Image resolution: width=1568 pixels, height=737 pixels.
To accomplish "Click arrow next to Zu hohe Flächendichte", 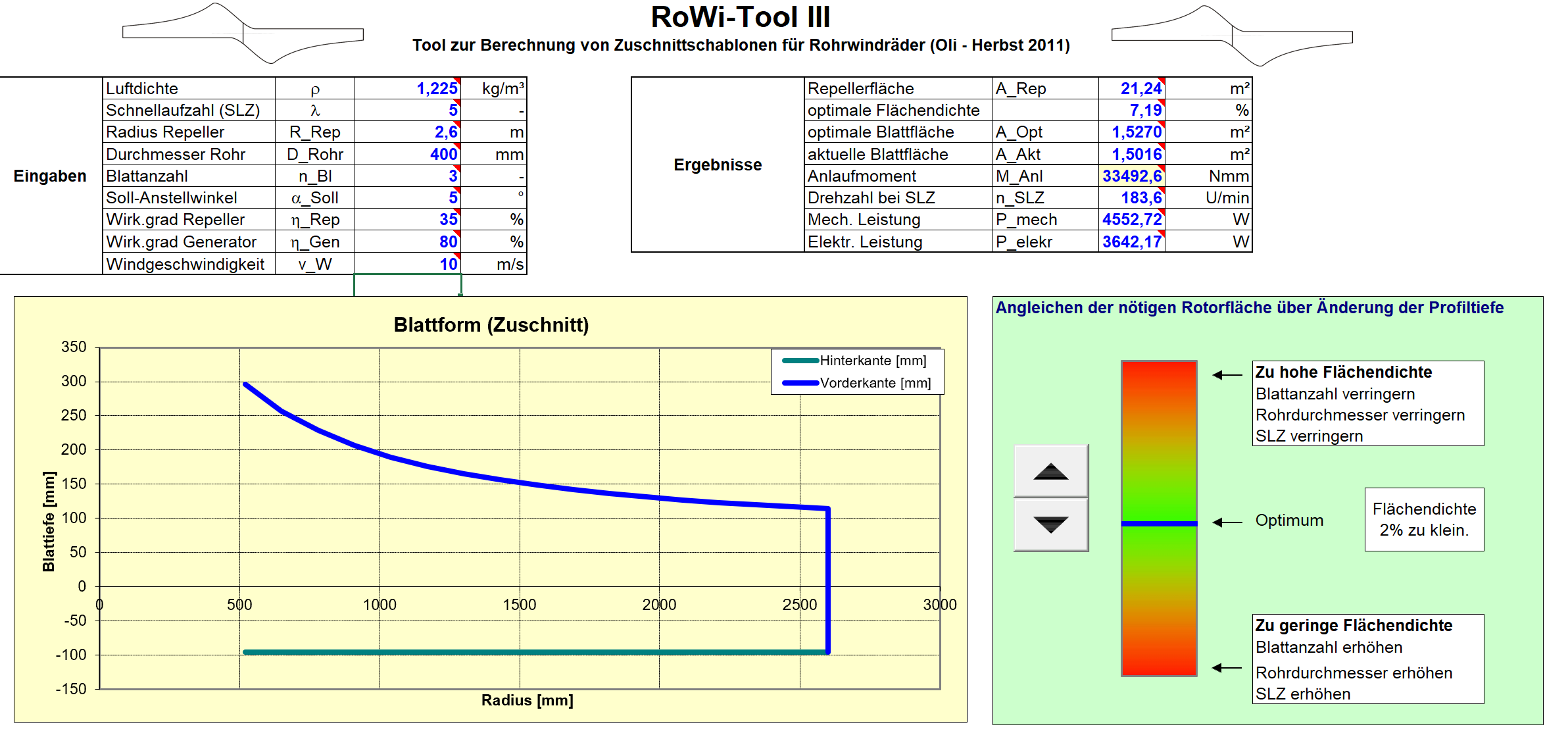I will click(1227, 374).
